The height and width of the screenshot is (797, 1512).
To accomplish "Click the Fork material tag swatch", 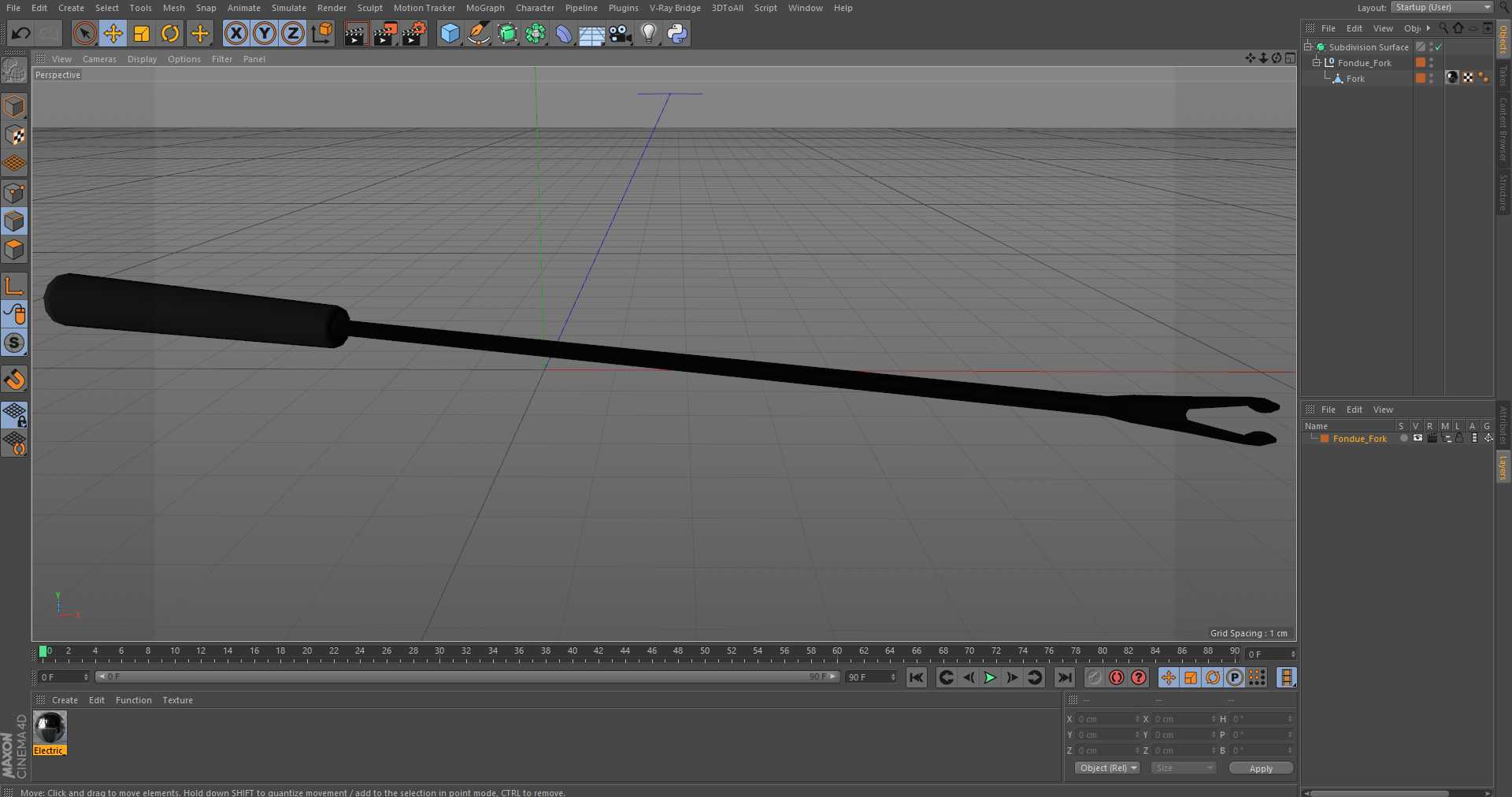I will pyautogui.click(x=1452, y=77).
